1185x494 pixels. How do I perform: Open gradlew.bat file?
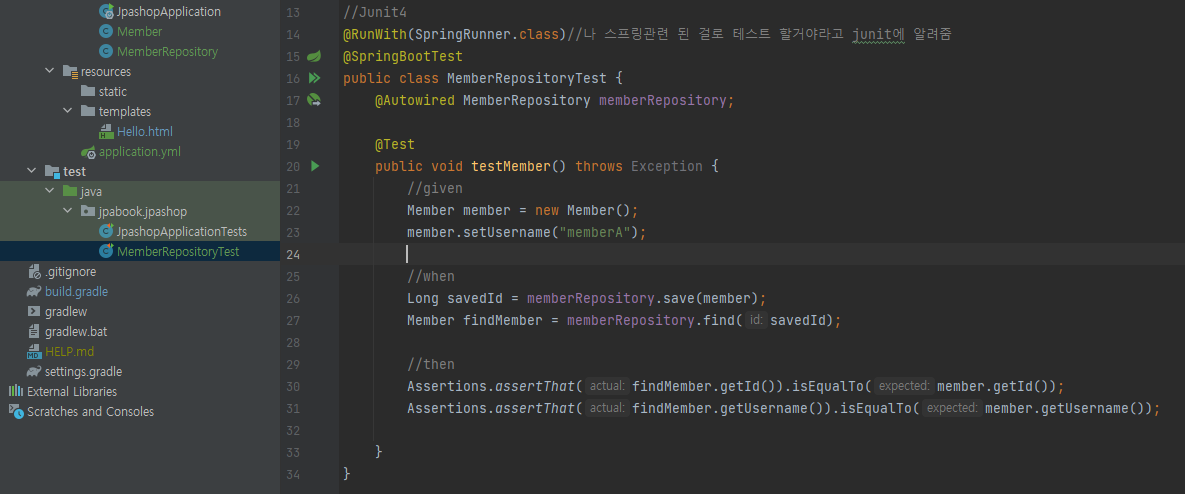[x=76, y=332]
